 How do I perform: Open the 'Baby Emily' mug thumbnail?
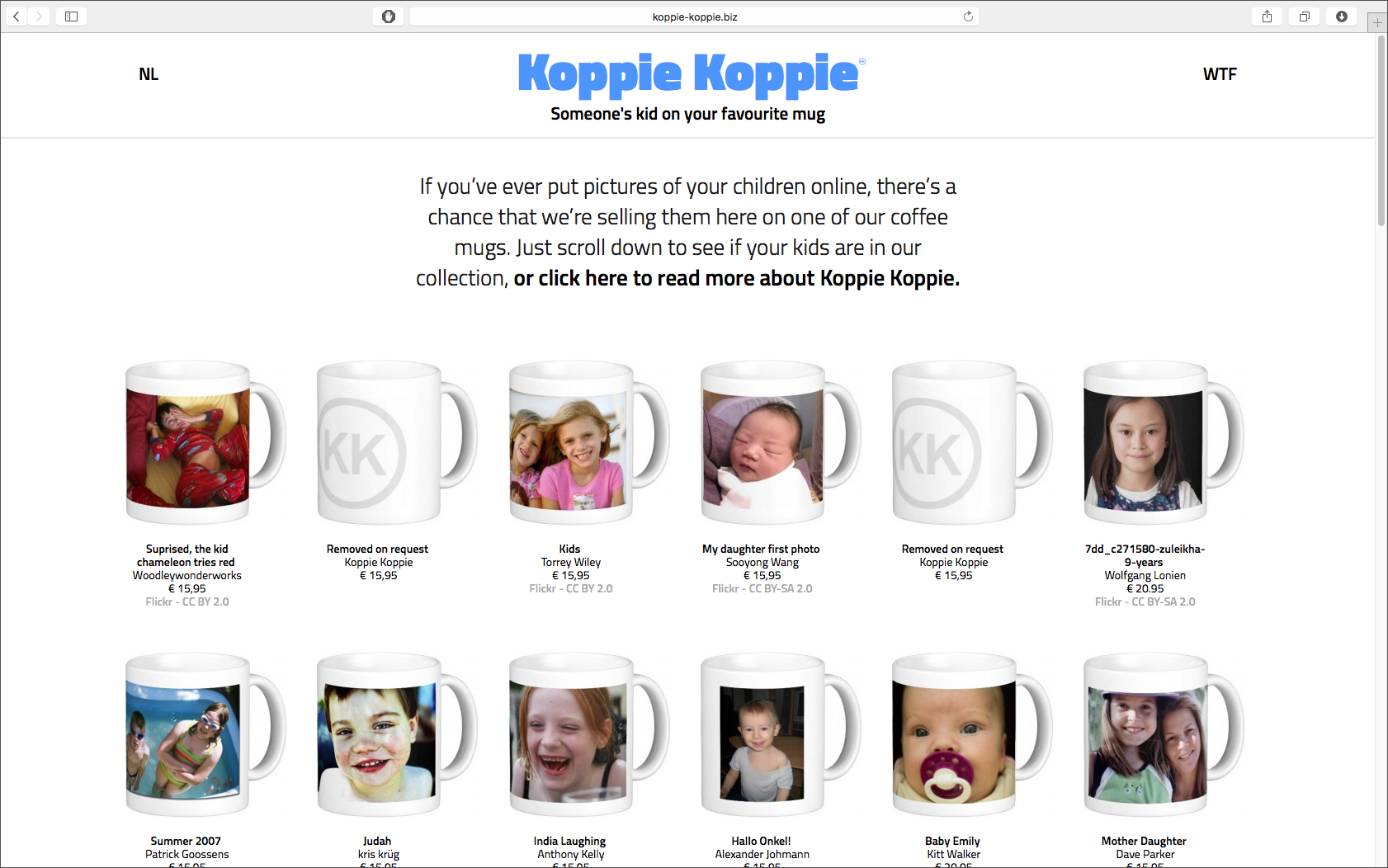pos(971,735)
